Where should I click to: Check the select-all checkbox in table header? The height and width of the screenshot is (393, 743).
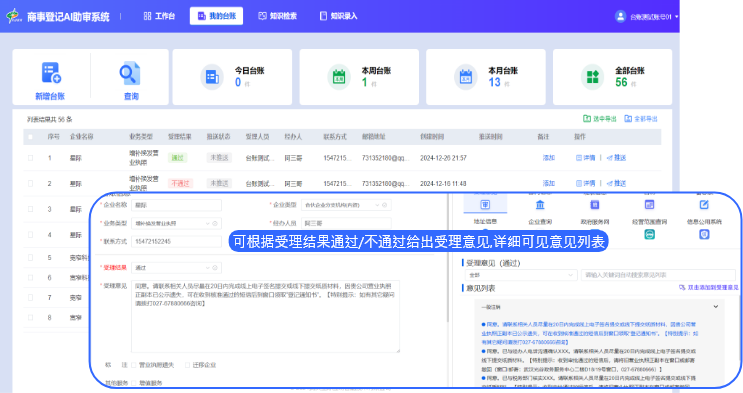point(30,137)
